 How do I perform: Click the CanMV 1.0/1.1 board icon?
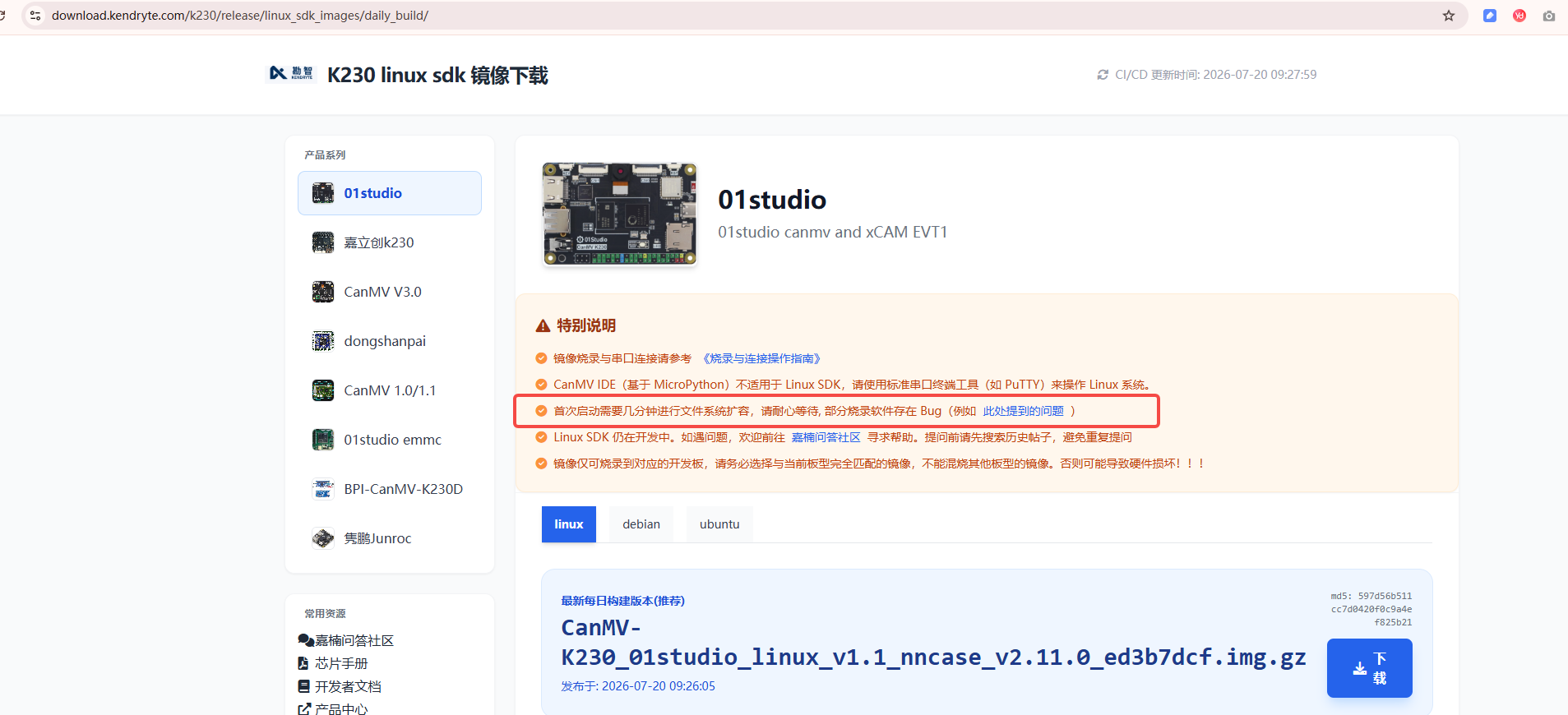[323, 390]
